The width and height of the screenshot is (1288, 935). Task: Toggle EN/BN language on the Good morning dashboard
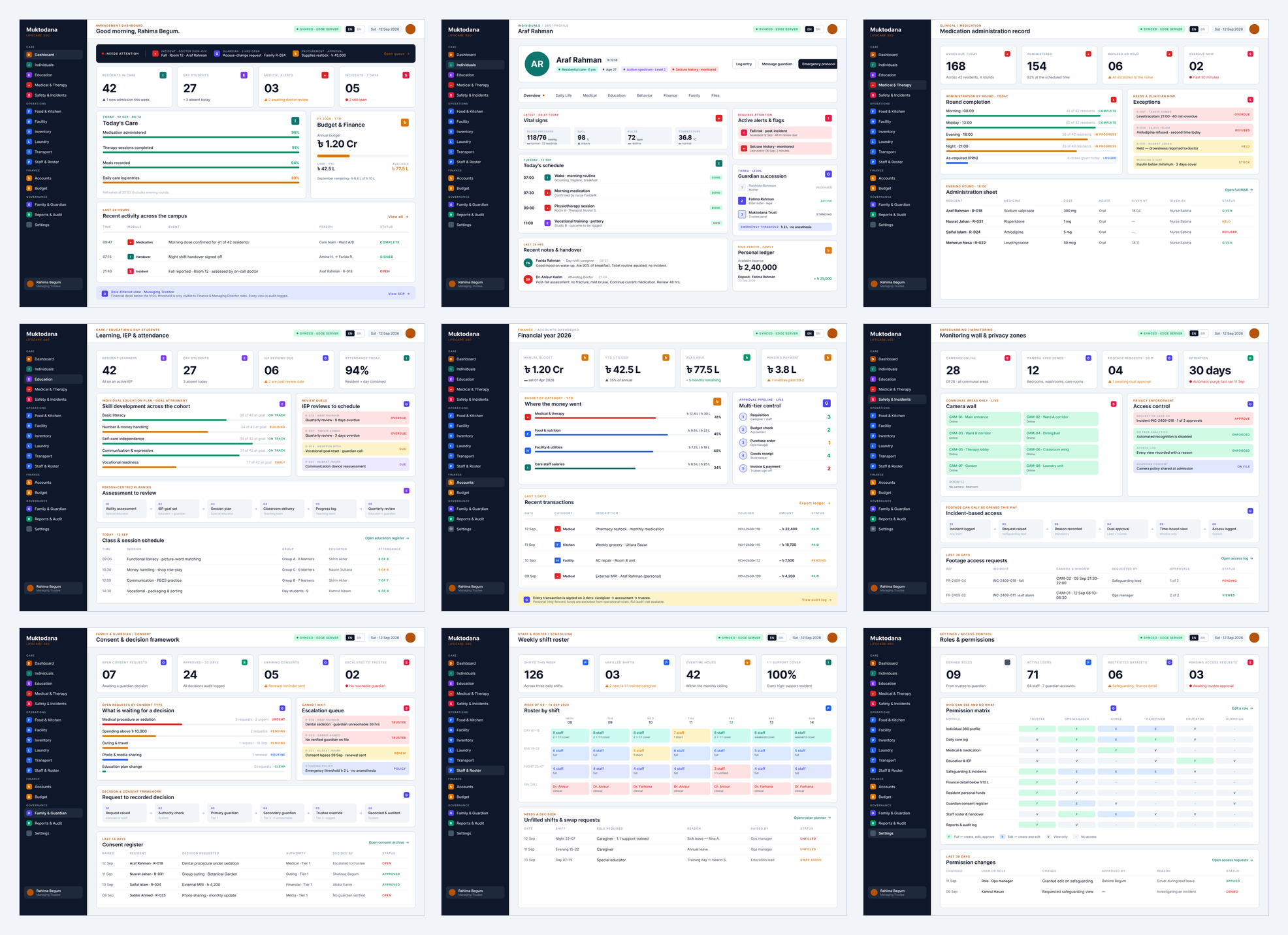click(355, 29)
